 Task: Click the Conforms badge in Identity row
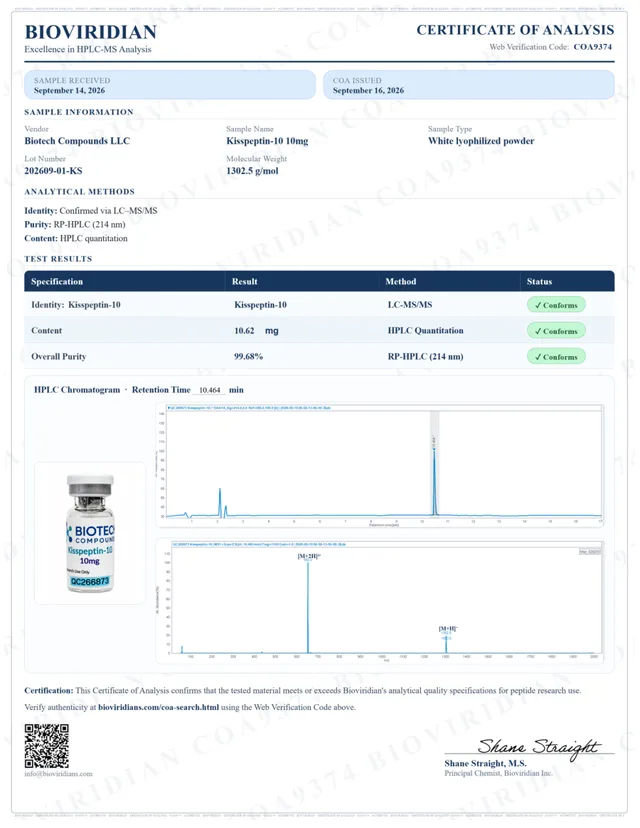click(x=556, y=305)
